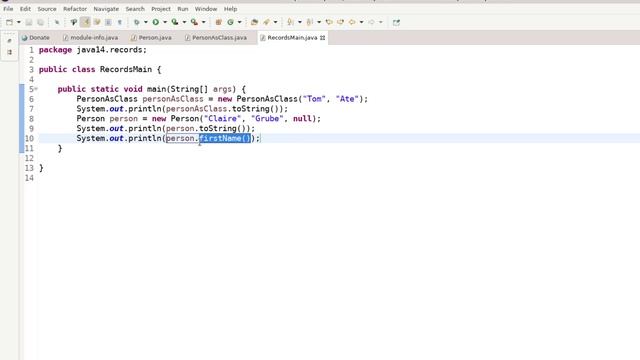
Task: Click the Forward navigation arrow icon
Action: pyautogui.click(x=371, y=22)
